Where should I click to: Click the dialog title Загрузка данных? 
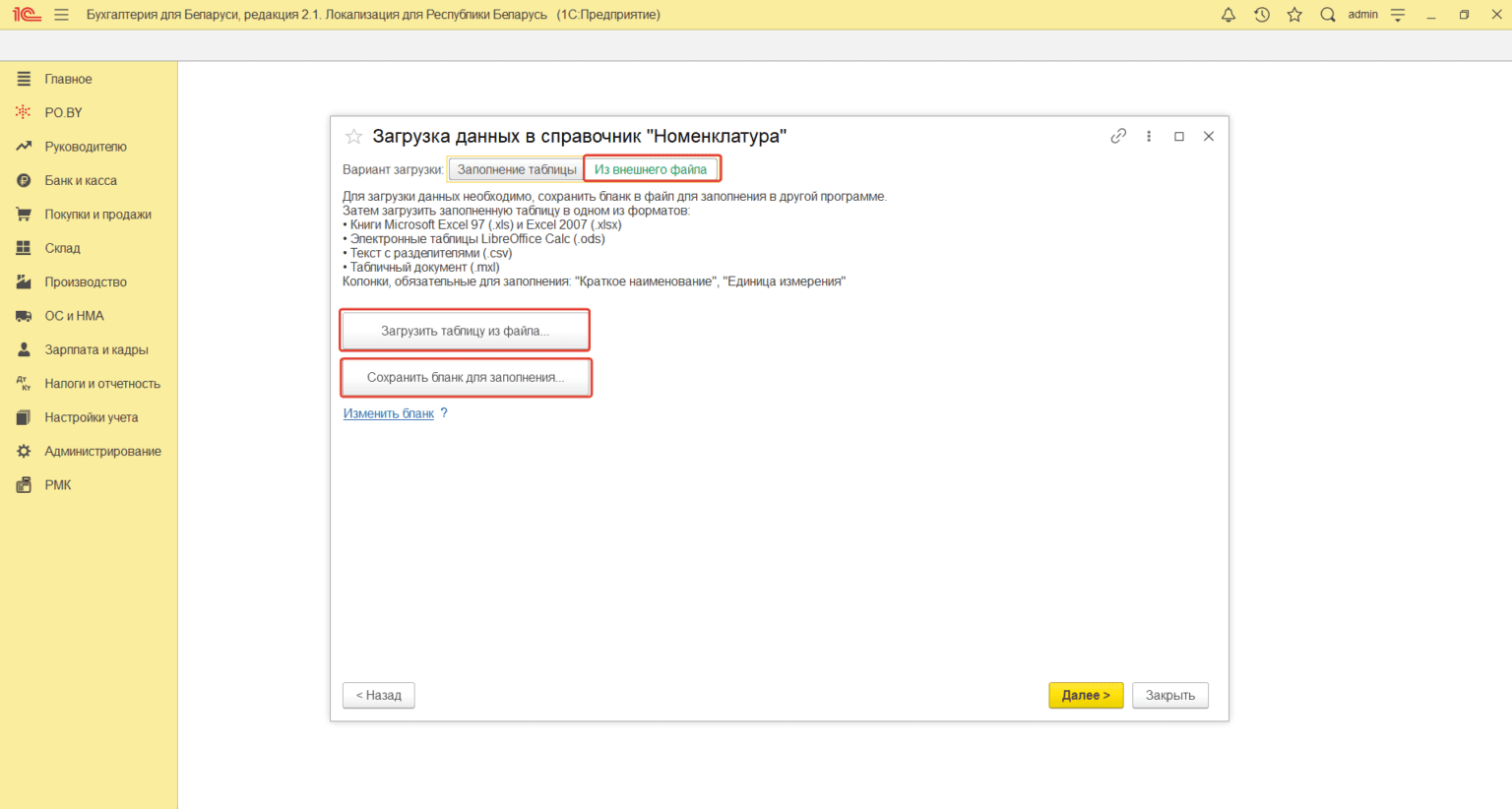(x=580, y=136)
